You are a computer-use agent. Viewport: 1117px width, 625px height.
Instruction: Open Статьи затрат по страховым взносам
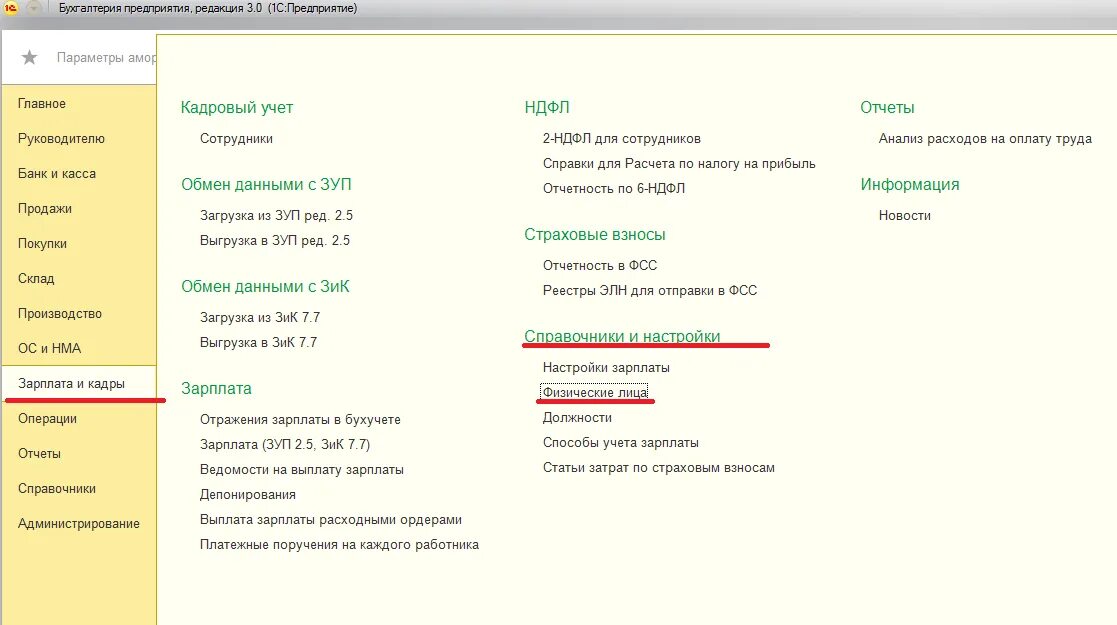point(659,468)
